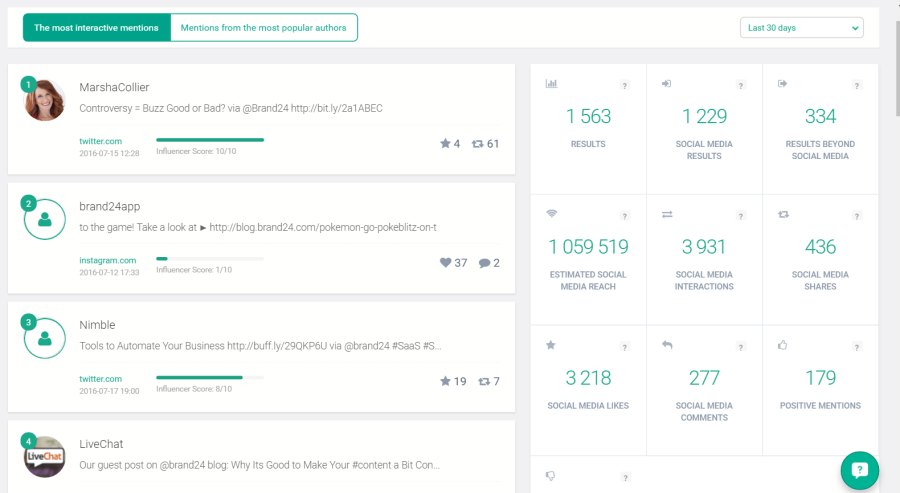Click LiveChat logo avatar
The image size is (900, 493).
(x=45, y=457)
